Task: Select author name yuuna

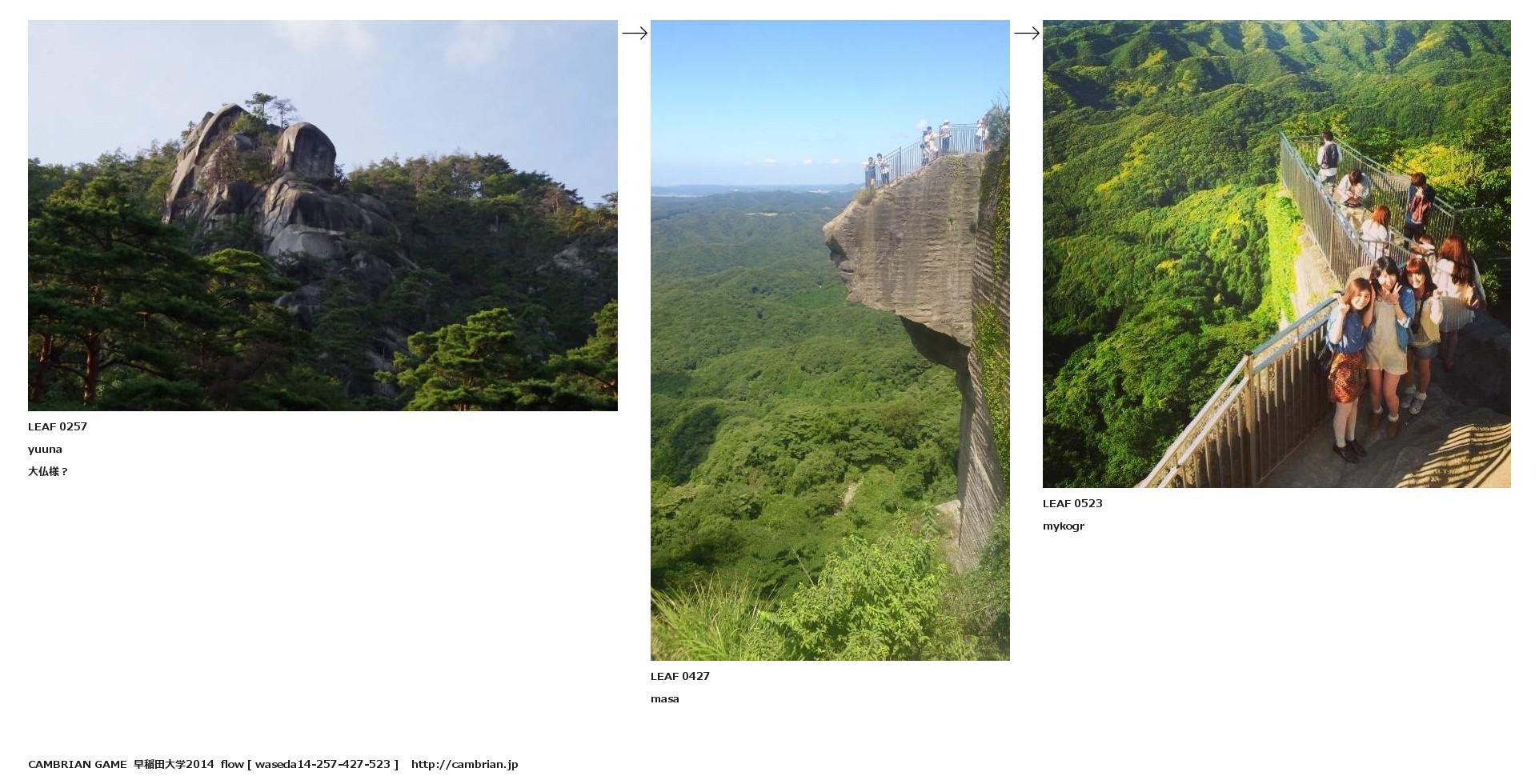Action: pyautogui.click(x=45, y=450)
